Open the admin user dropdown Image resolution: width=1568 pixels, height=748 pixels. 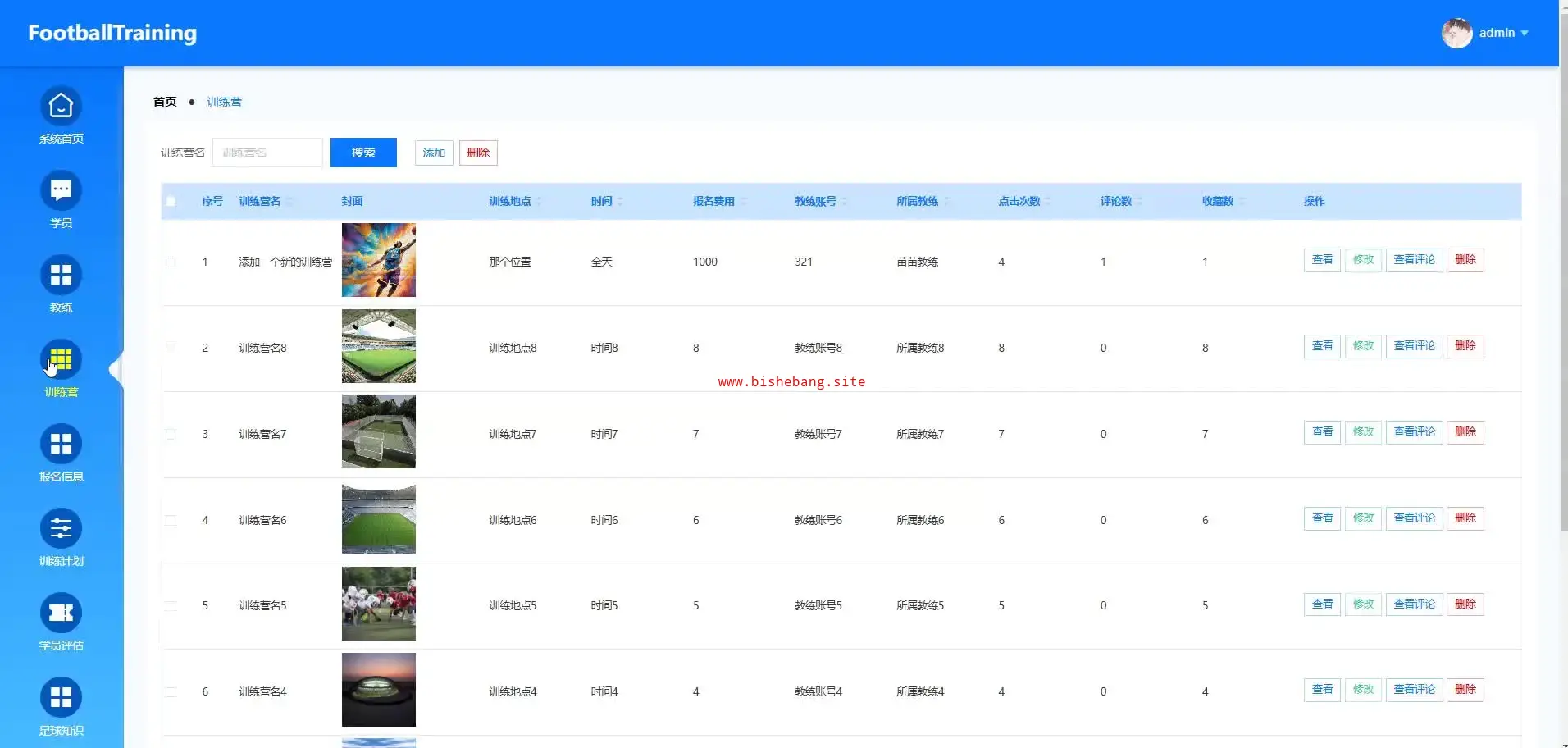[1485, 34]
